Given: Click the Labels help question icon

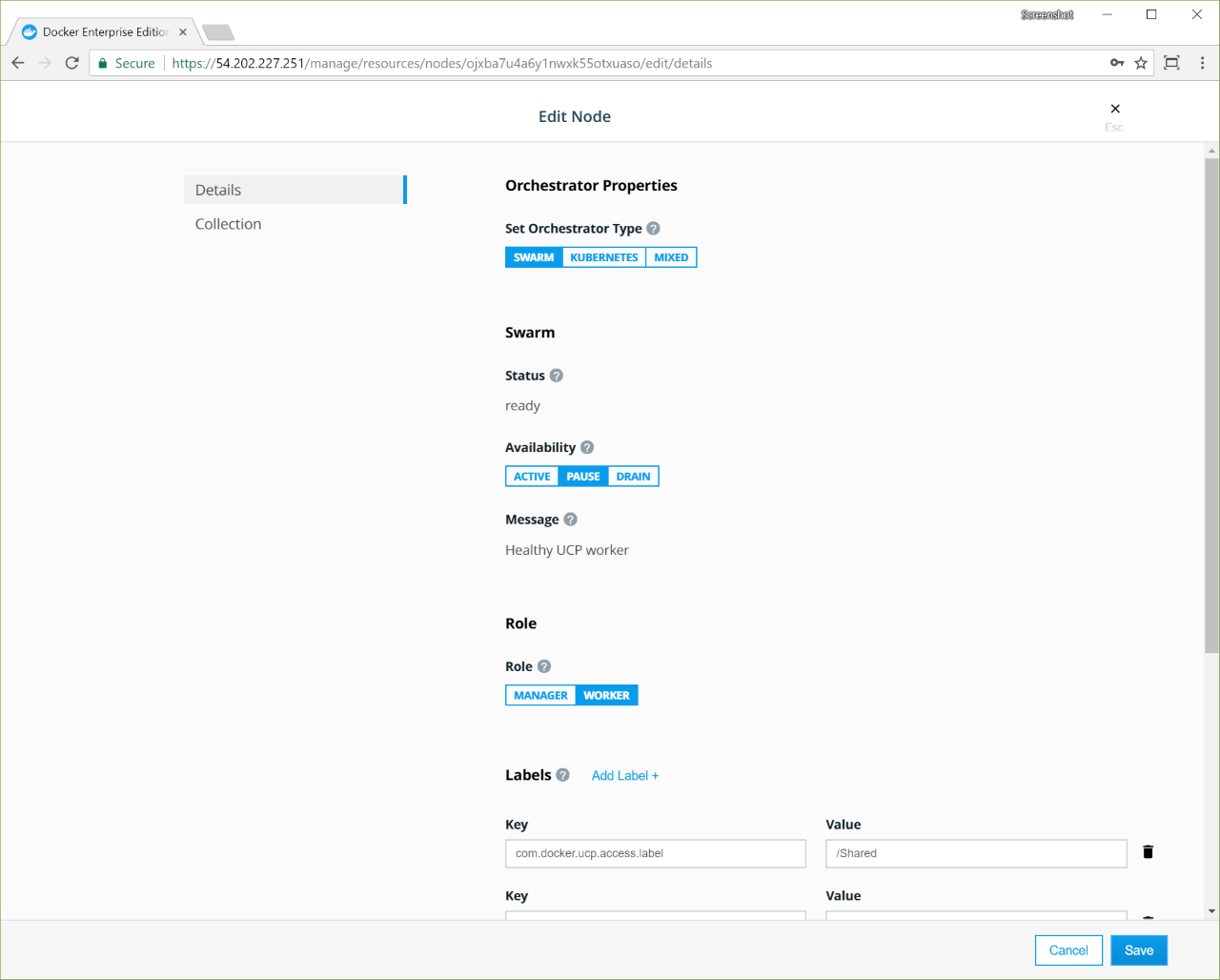Looking at the screenshot, I should tap(562, 775).
